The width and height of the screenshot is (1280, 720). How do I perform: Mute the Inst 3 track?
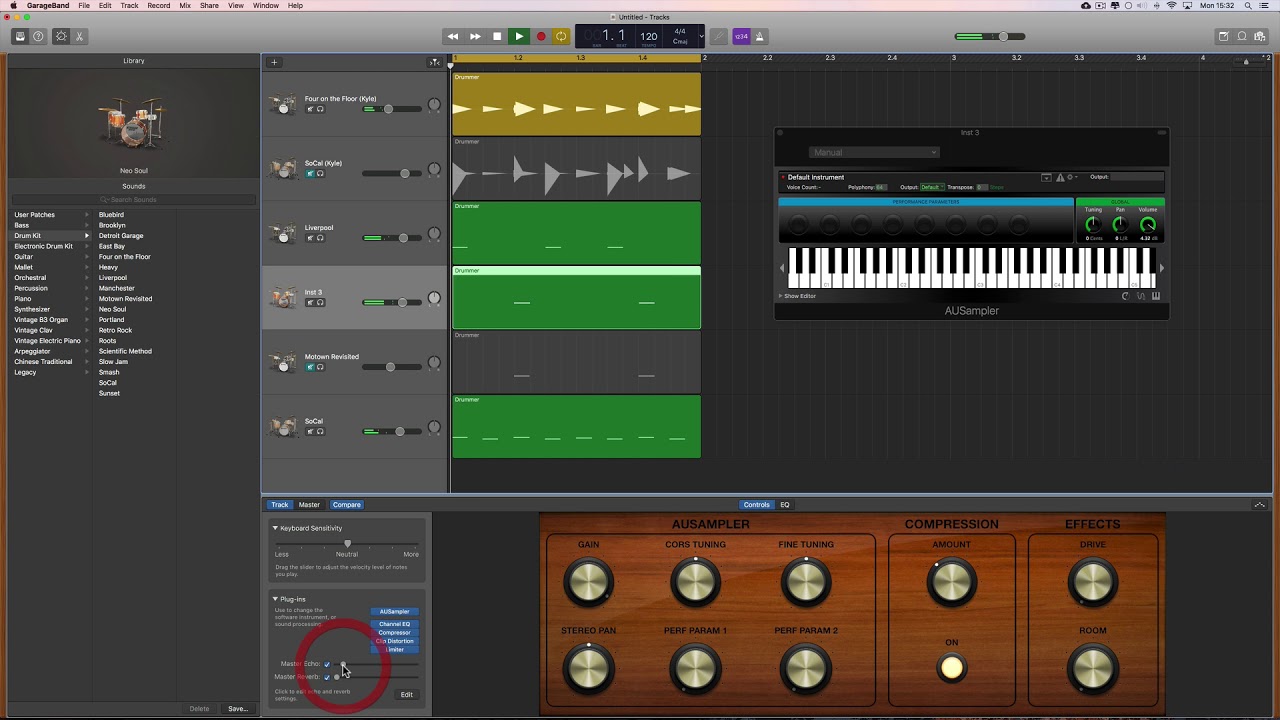(310, 303)
